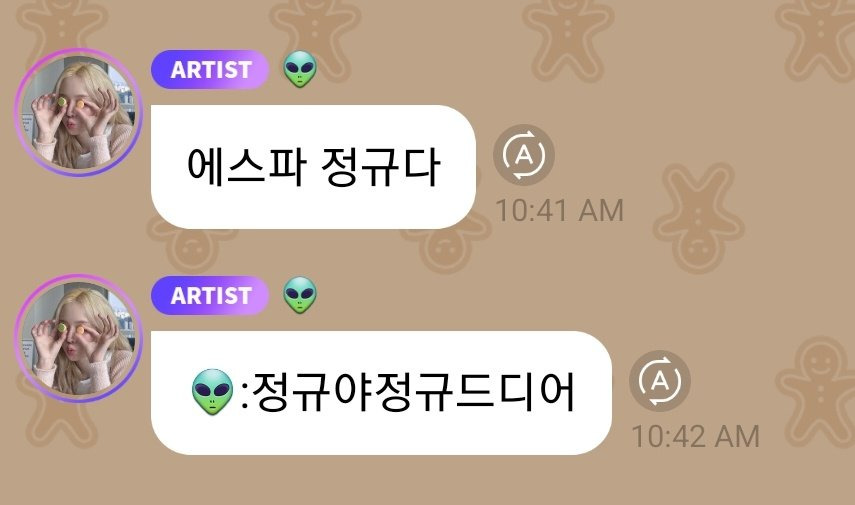Select the '에스파 정규다' message bubble

click(314, 167)
